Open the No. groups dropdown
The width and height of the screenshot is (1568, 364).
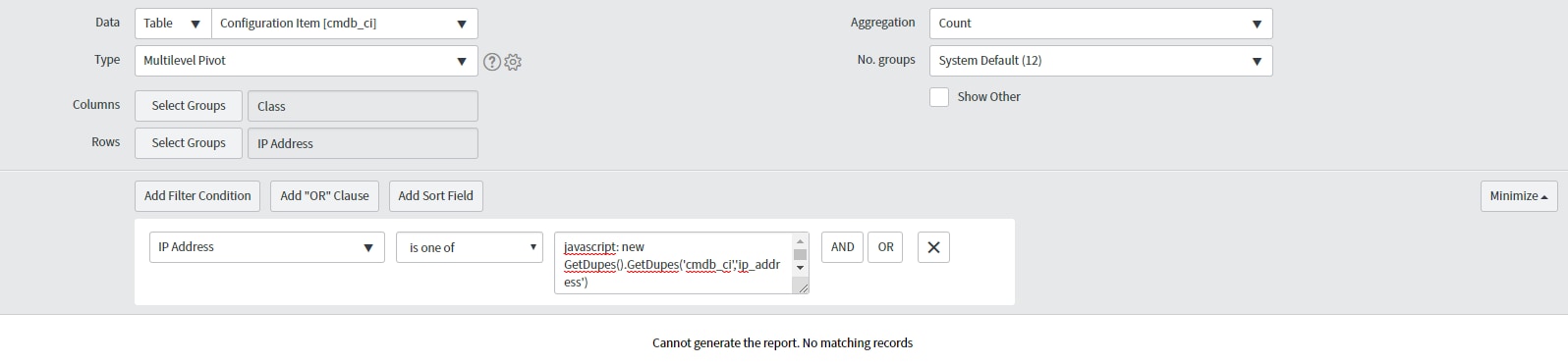1100,61
